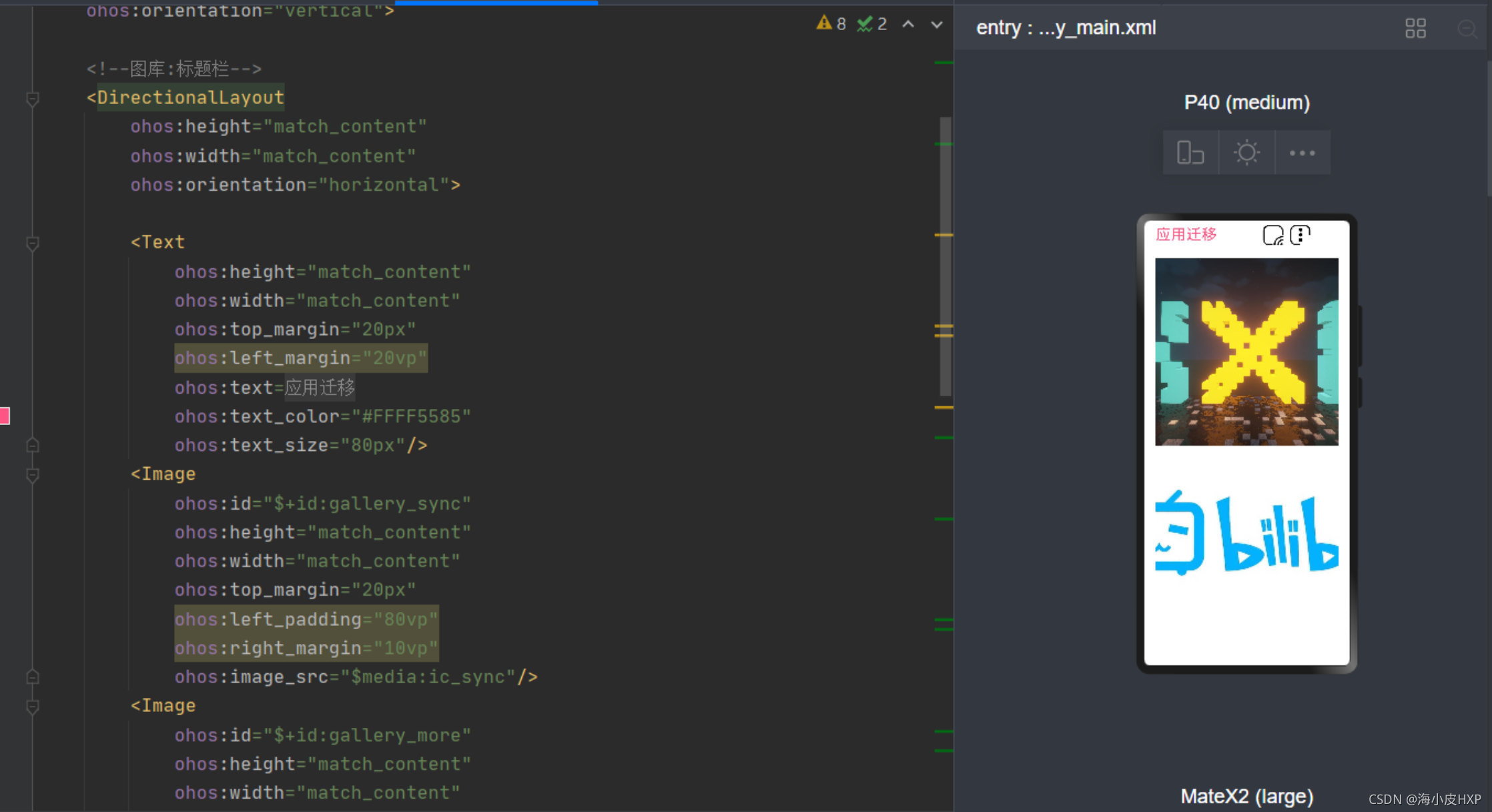Screen dimensions: 1492x812
Task: Click the bilibili logo image in preview
Action: (1246, 532)
